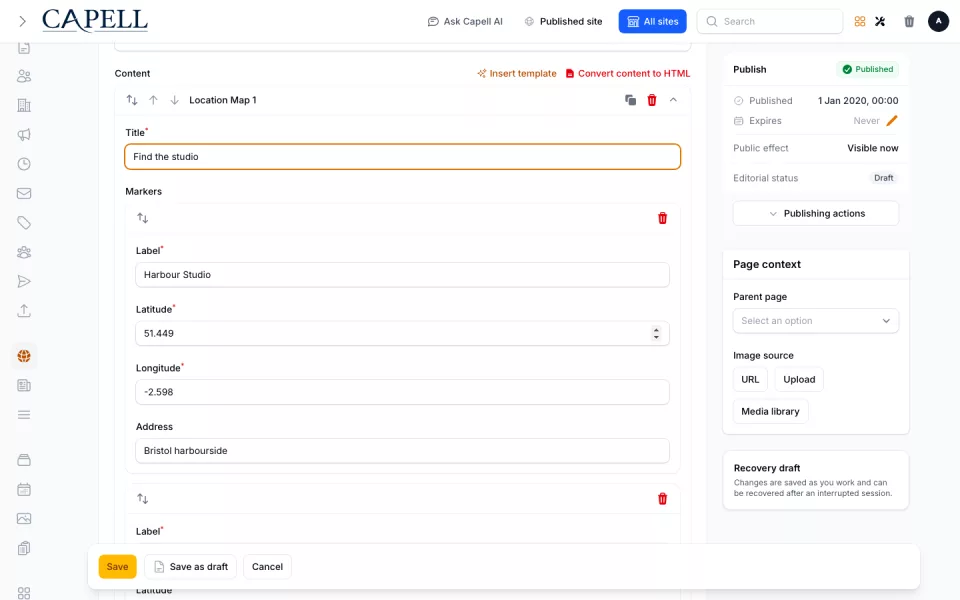
Task: Click the Latitude number stepper arrows
Action: (656, 334)
